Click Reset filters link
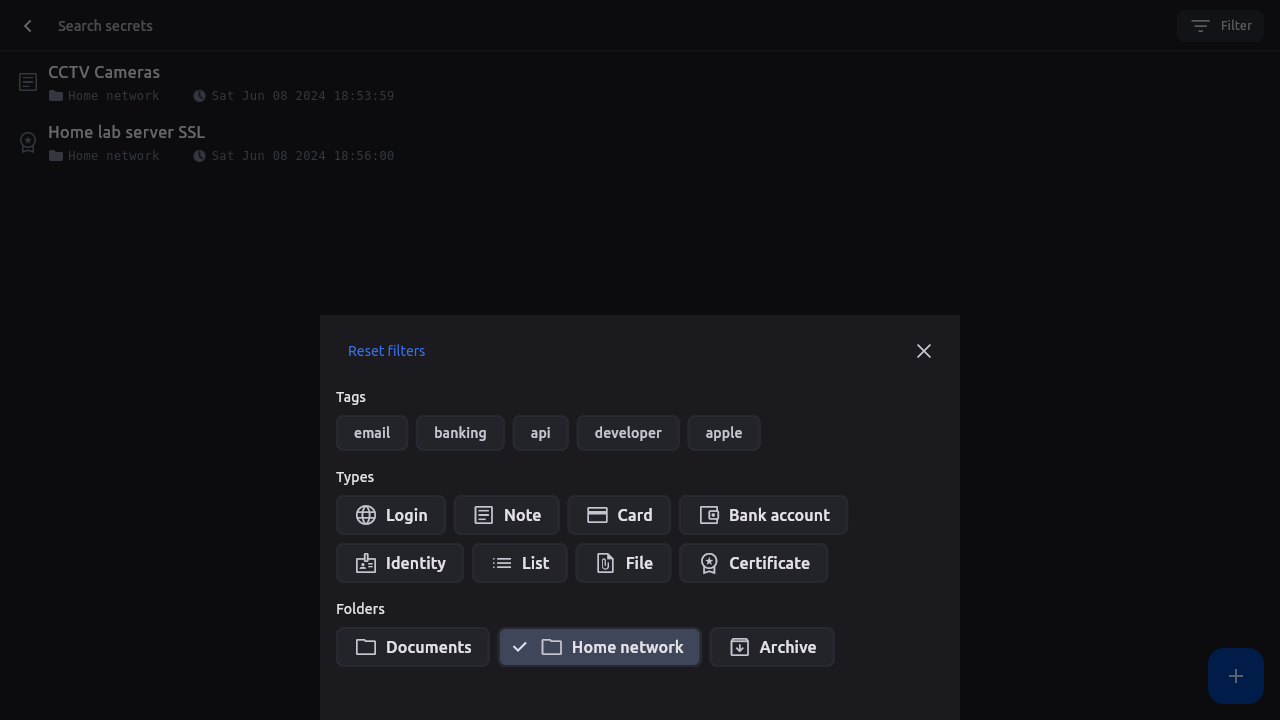Screen dimensions: 1280x720 (x=386, y=351)
